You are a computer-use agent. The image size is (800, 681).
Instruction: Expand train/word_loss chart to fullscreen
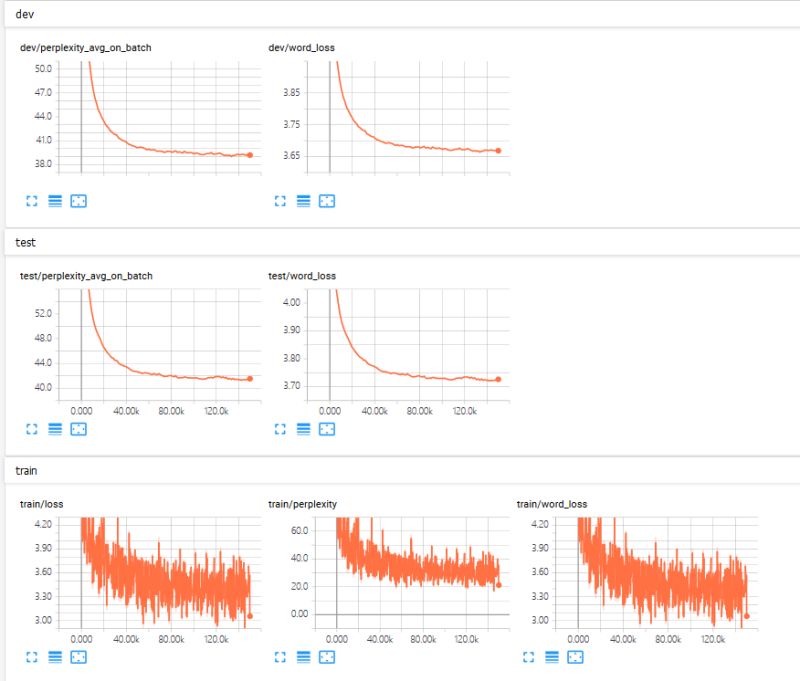[527, 656]
